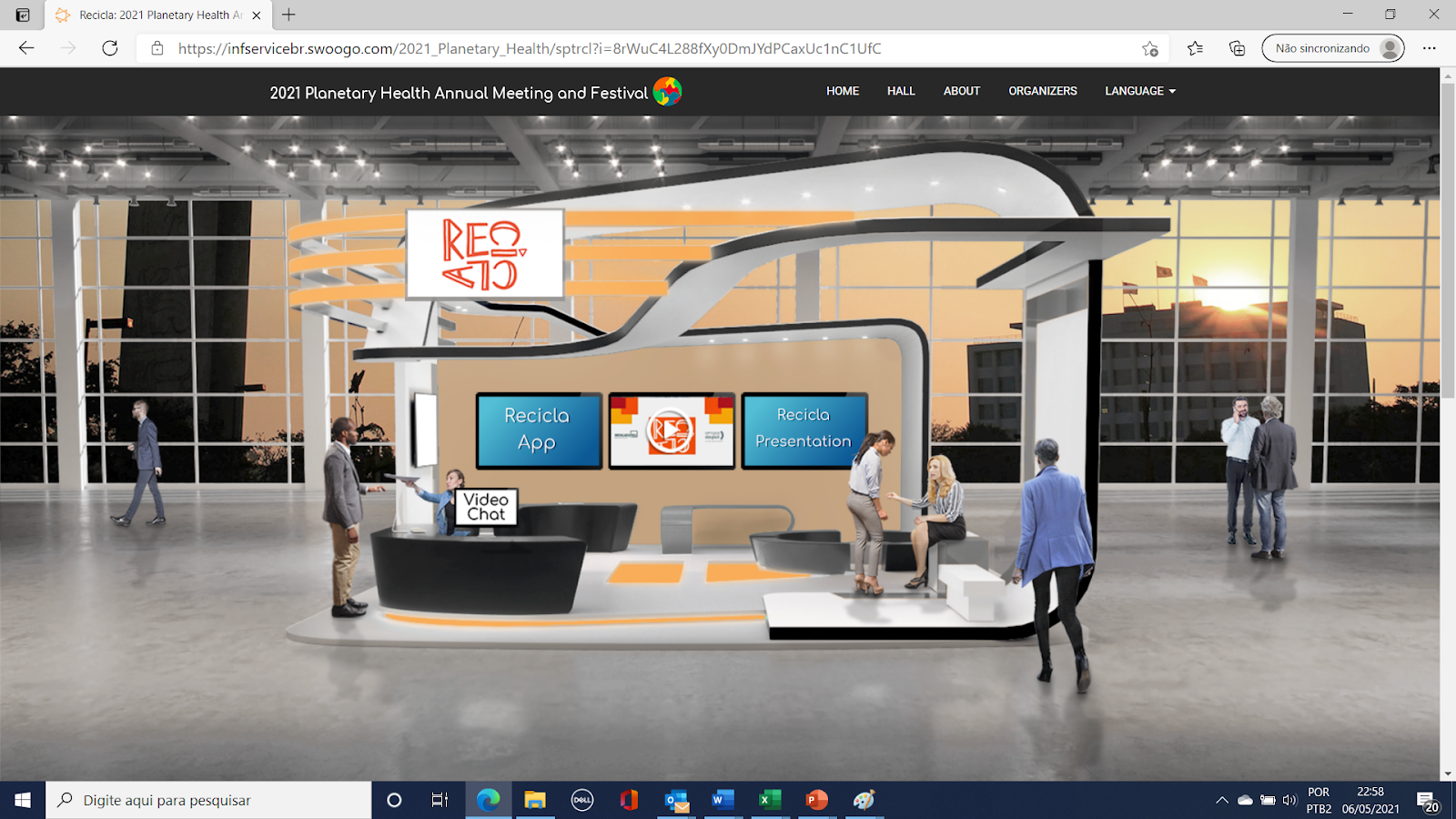This screenshot has height=819, width=1456.
Task: Open Outlook from the taskbar
Action: pos(676,800)
